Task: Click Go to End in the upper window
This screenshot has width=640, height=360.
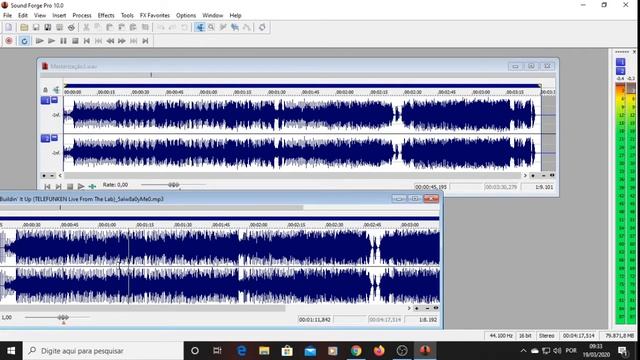Action: point(58,187)
